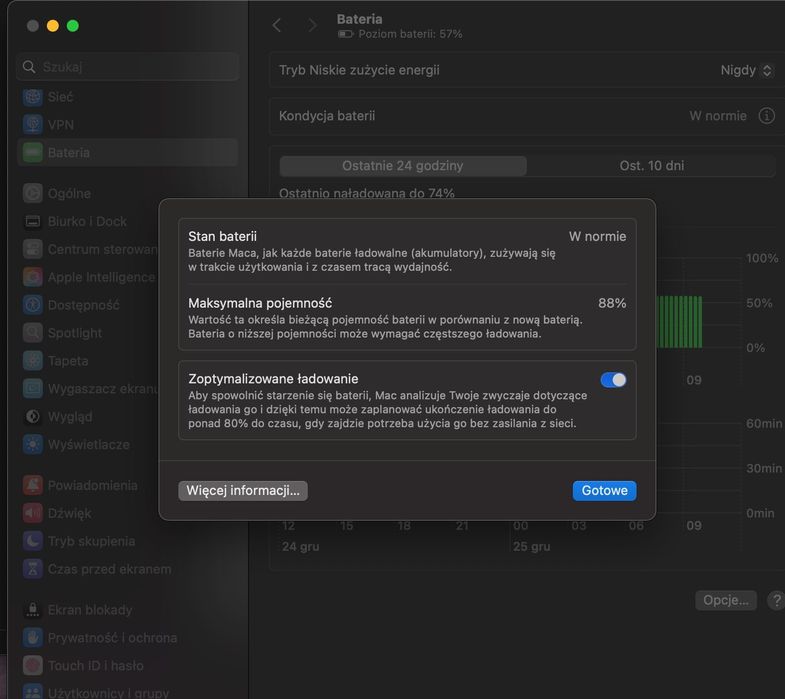Open Użytkownicy i grupy icon
This screenshot has width=785, height=699.
33,692
